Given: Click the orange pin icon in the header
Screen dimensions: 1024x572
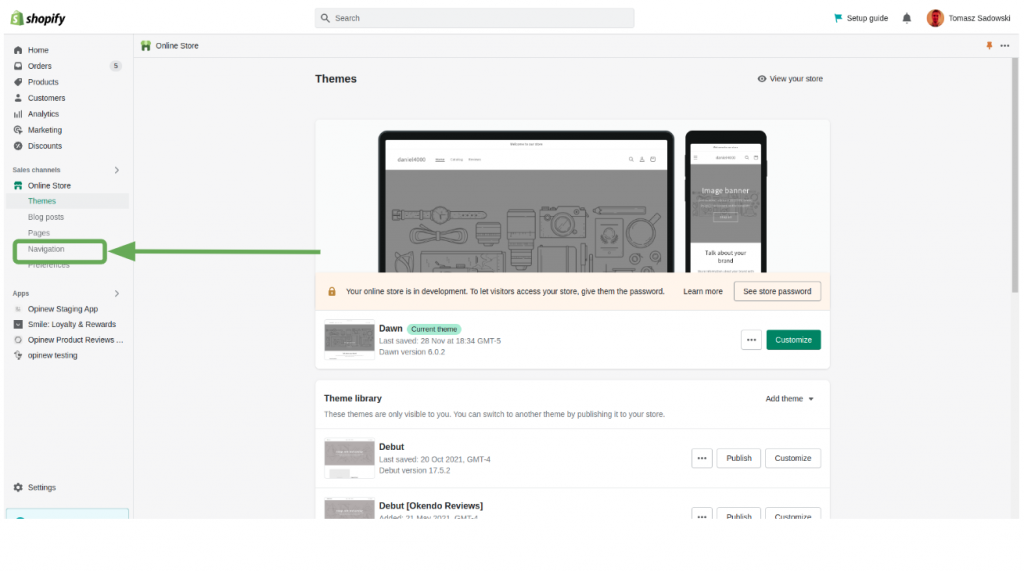Looking at the screenshot, I should (989, 46).
